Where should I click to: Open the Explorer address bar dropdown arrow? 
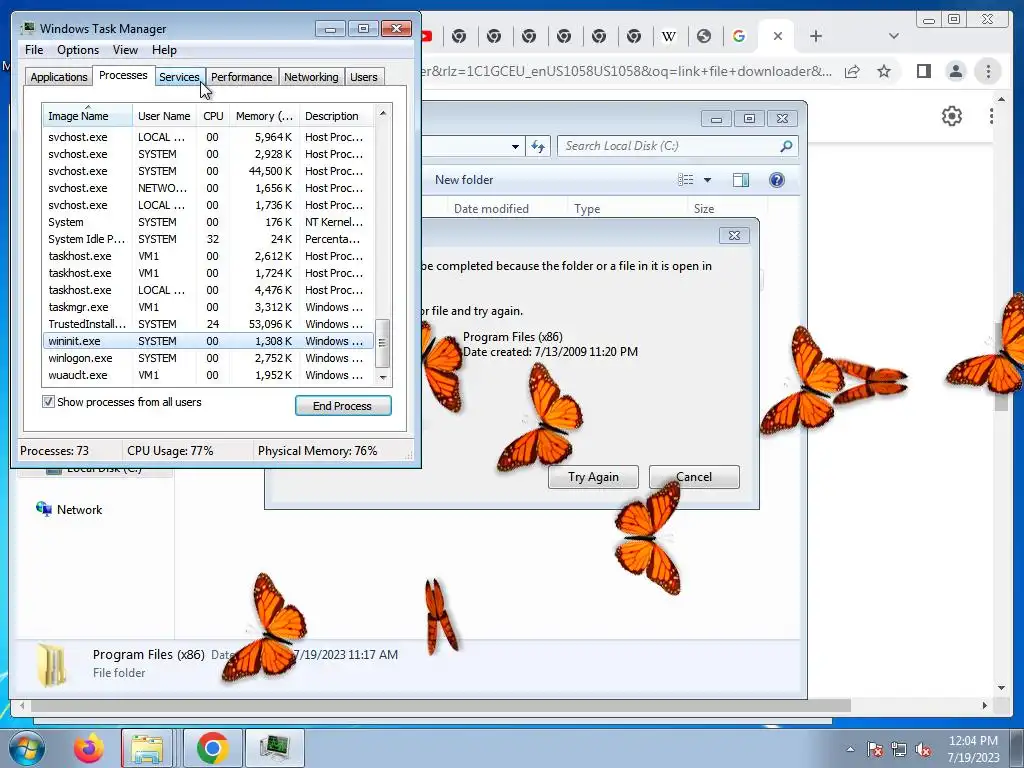[515, 146]
